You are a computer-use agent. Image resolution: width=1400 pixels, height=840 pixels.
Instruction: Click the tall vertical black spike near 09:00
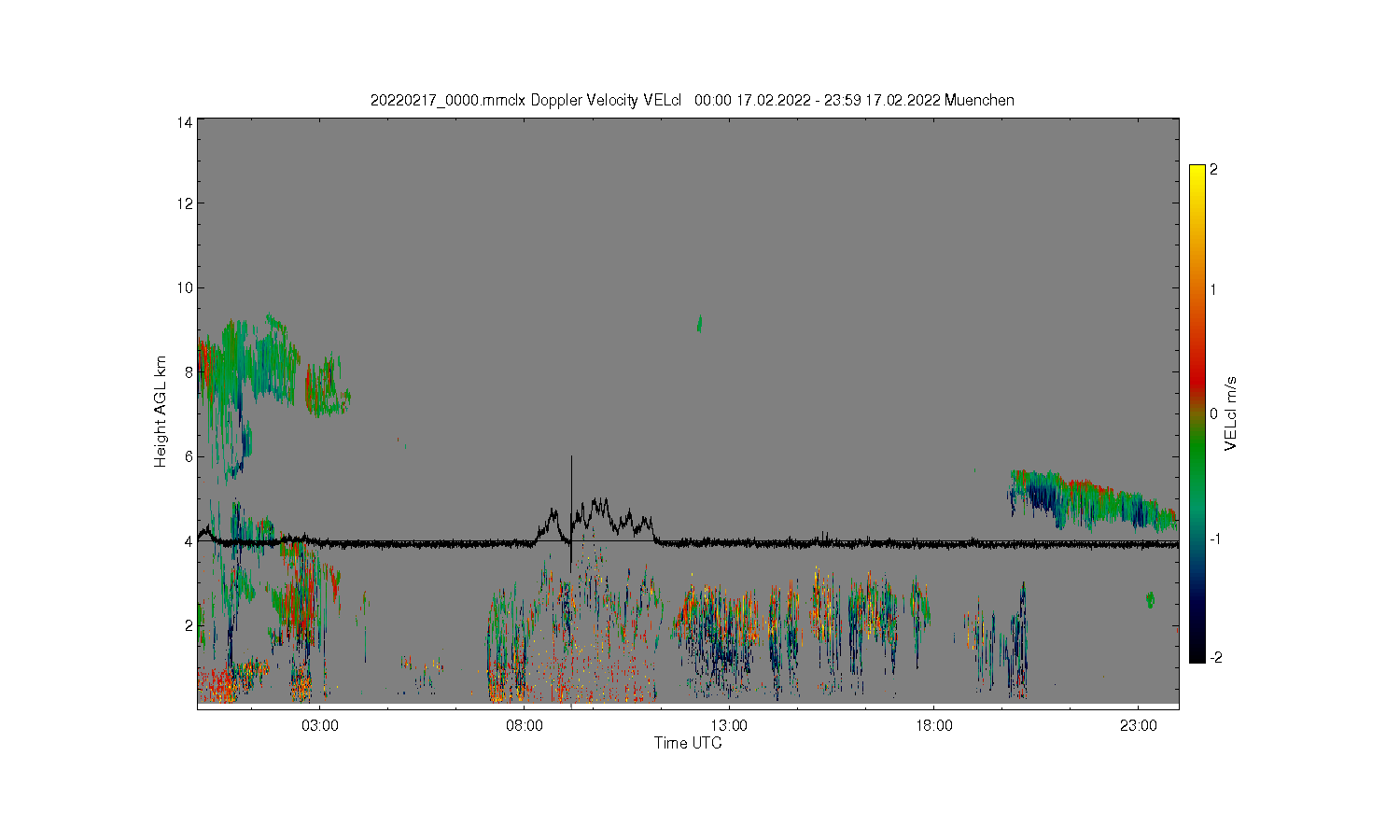pyautogui.click(x=571, y=513)
